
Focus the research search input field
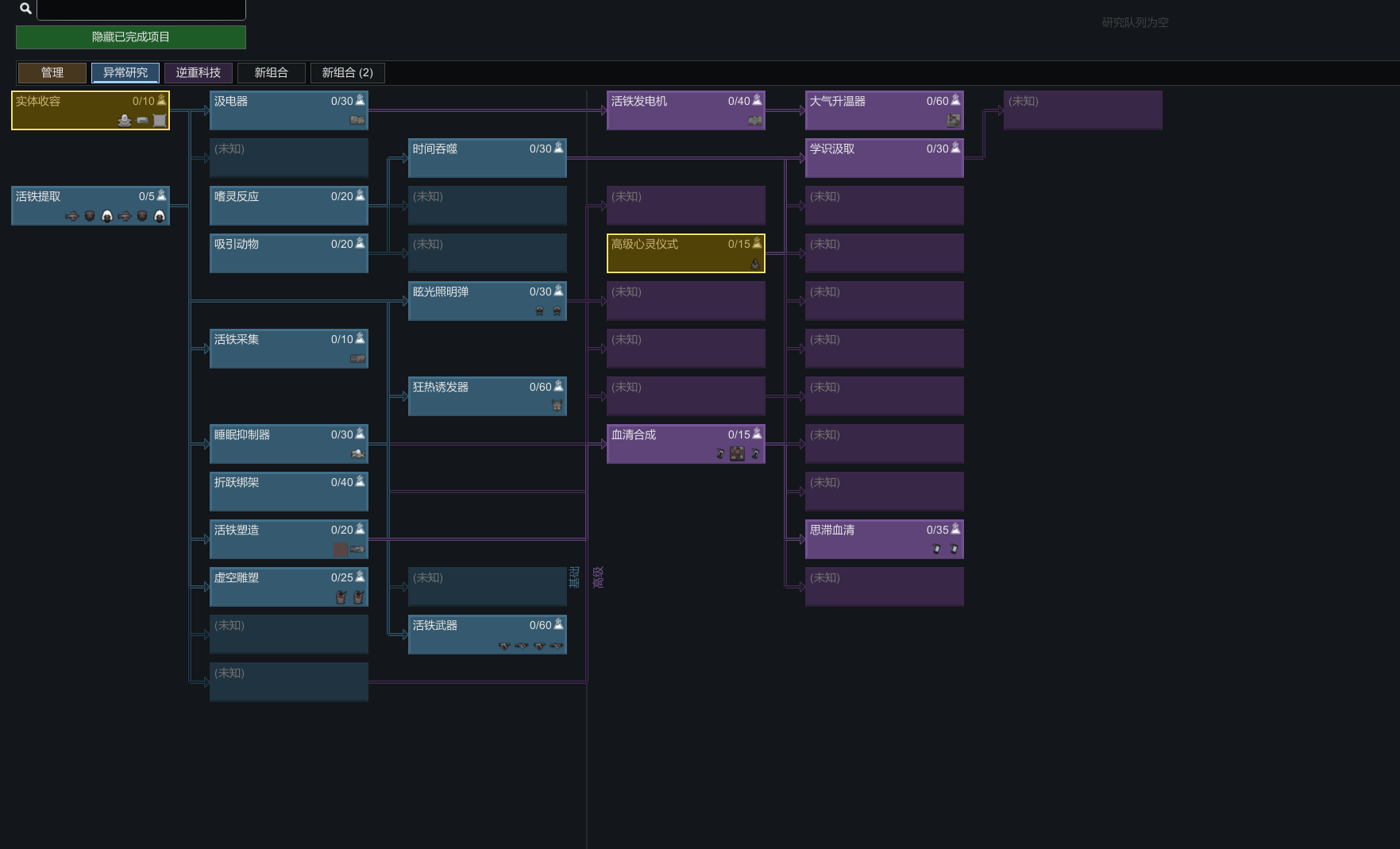(x=141, y=10)
